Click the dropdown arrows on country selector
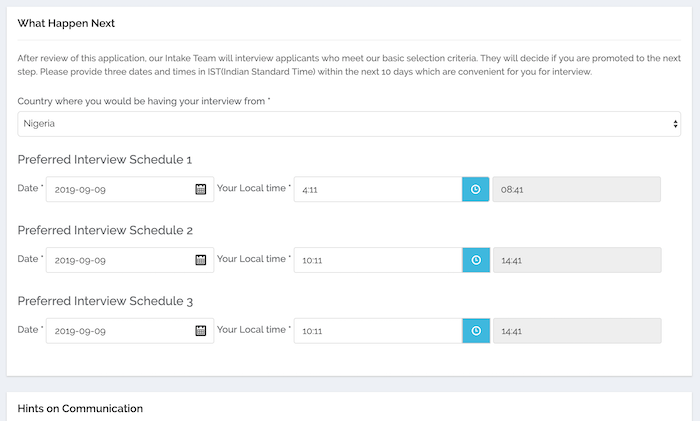The width and height of the screenshot is (700, 421). click(675, 124)
